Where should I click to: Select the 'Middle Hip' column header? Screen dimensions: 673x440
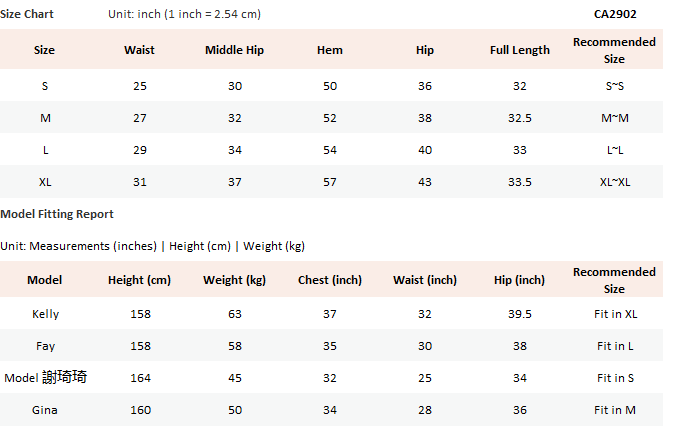[235, 50]
